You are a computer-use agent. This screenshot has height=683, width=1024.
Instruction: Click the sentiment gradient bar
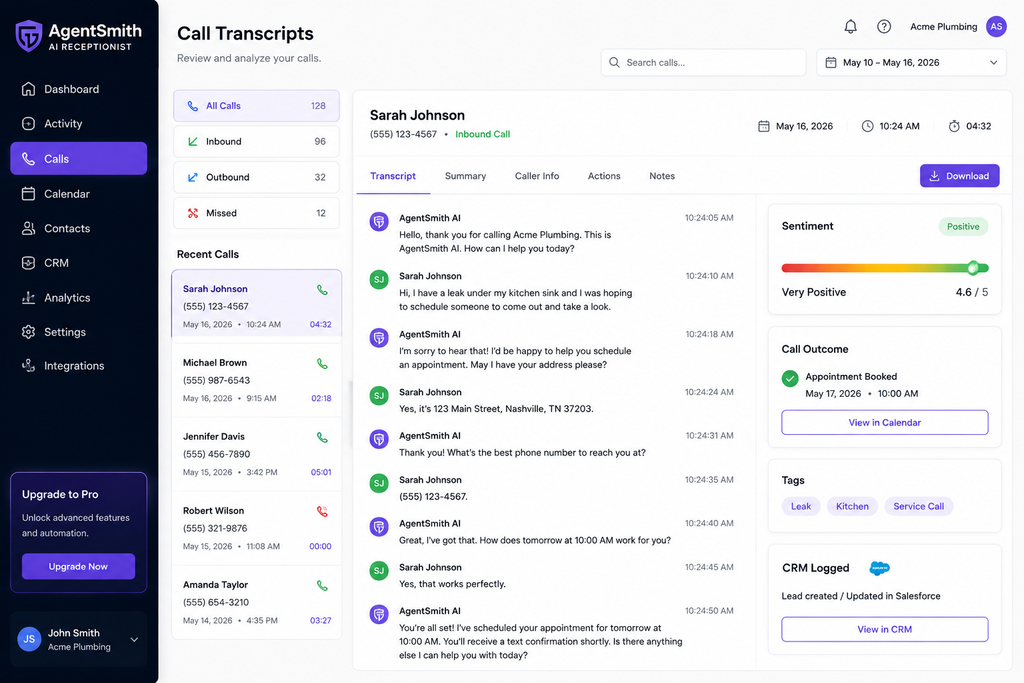885,268
